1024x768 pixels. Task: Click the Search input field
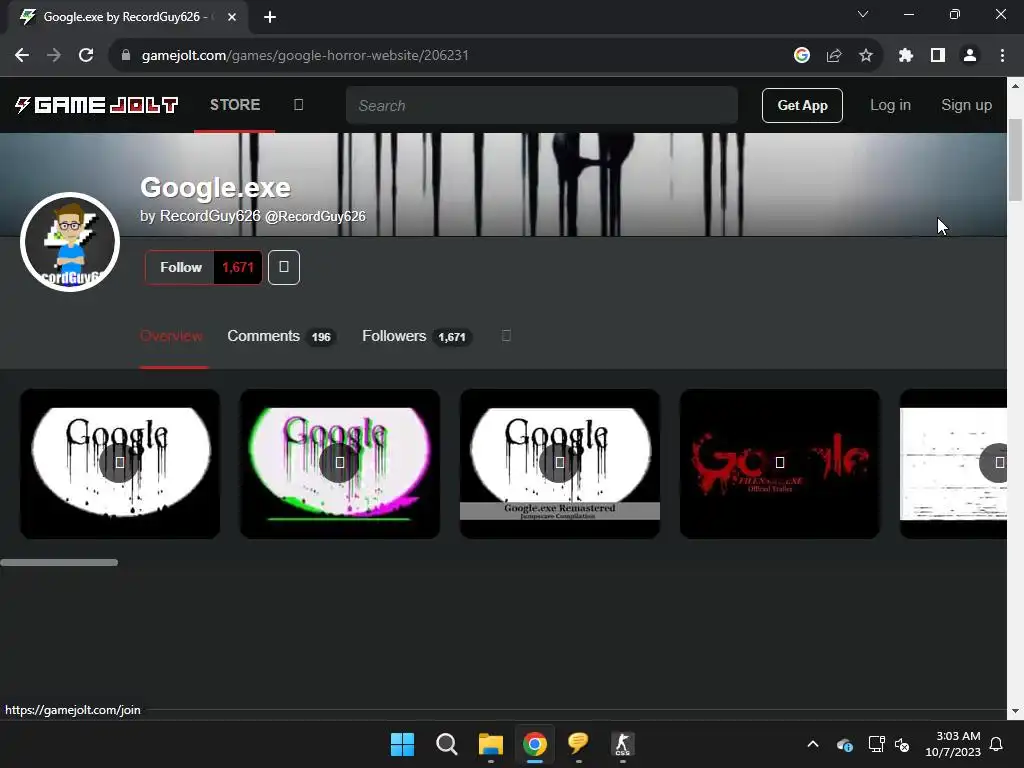[541, 105]
